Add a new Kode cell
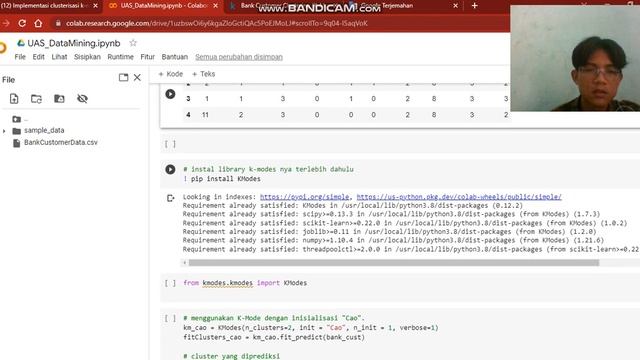Viewport: 640px width, 360px height. (171, 74)
